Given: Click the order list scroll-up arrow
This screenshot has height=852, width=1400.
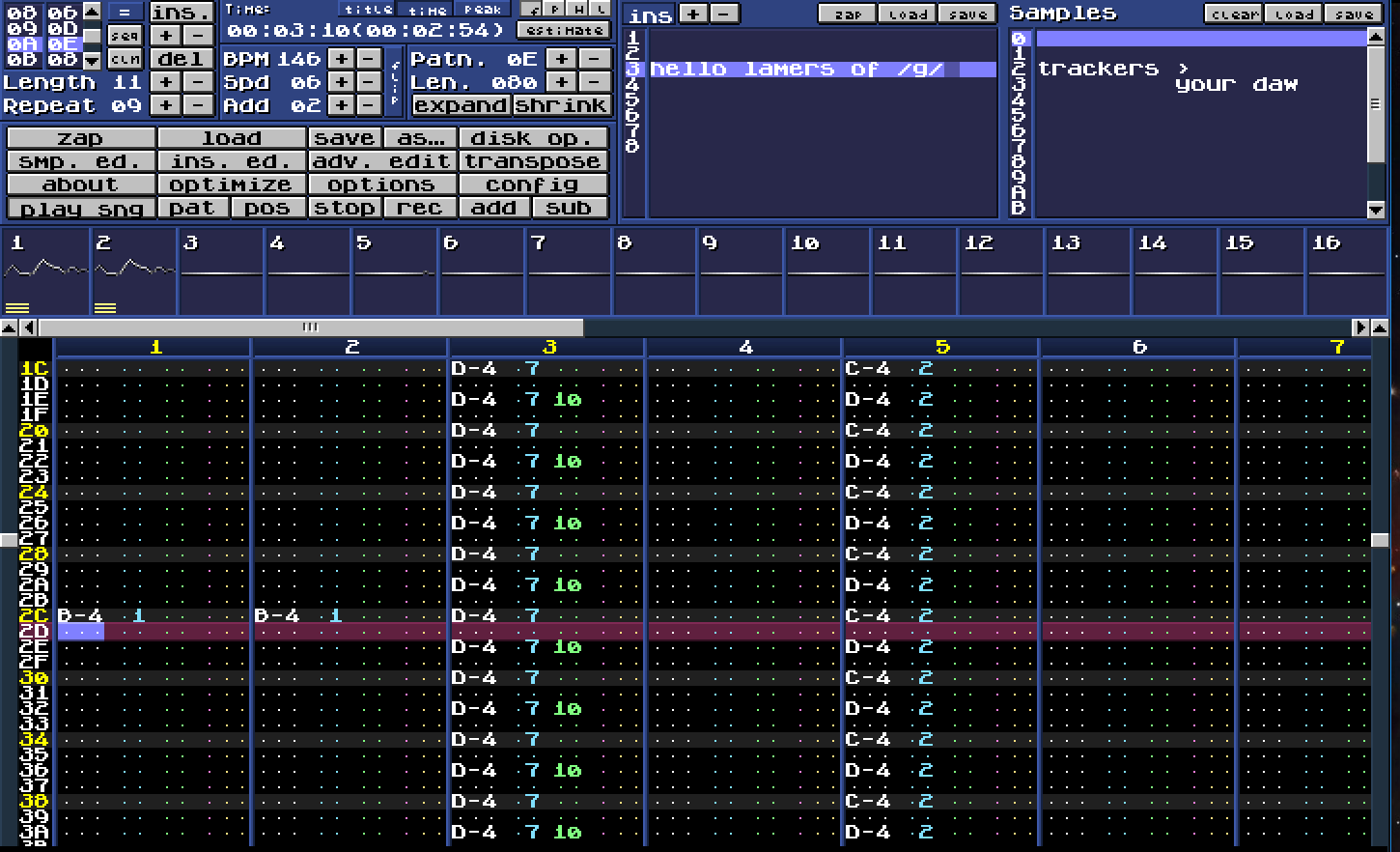Looking at the screenshot, I should (x=92, y=12).
